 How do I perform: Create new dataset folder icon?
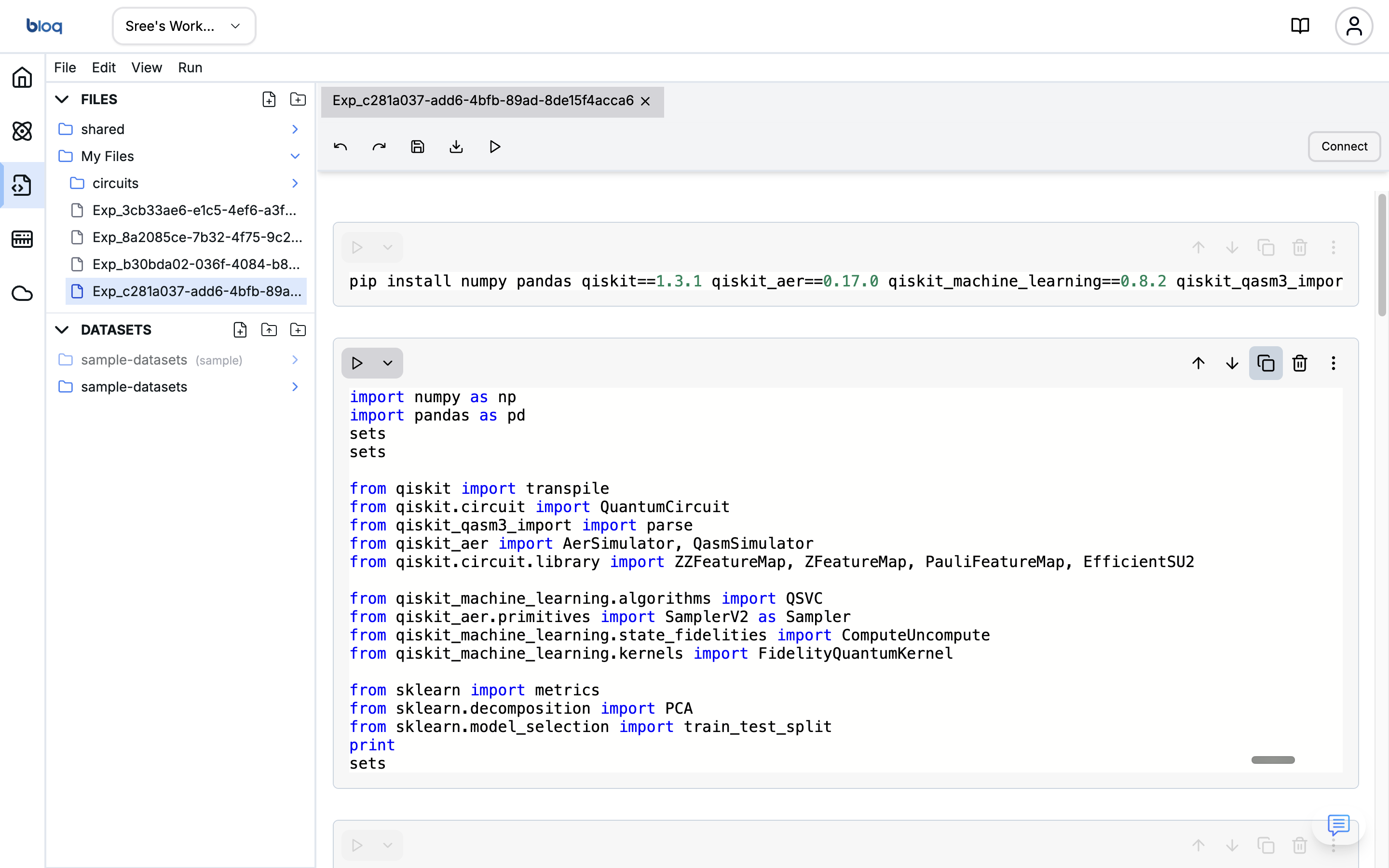[298, 329]
